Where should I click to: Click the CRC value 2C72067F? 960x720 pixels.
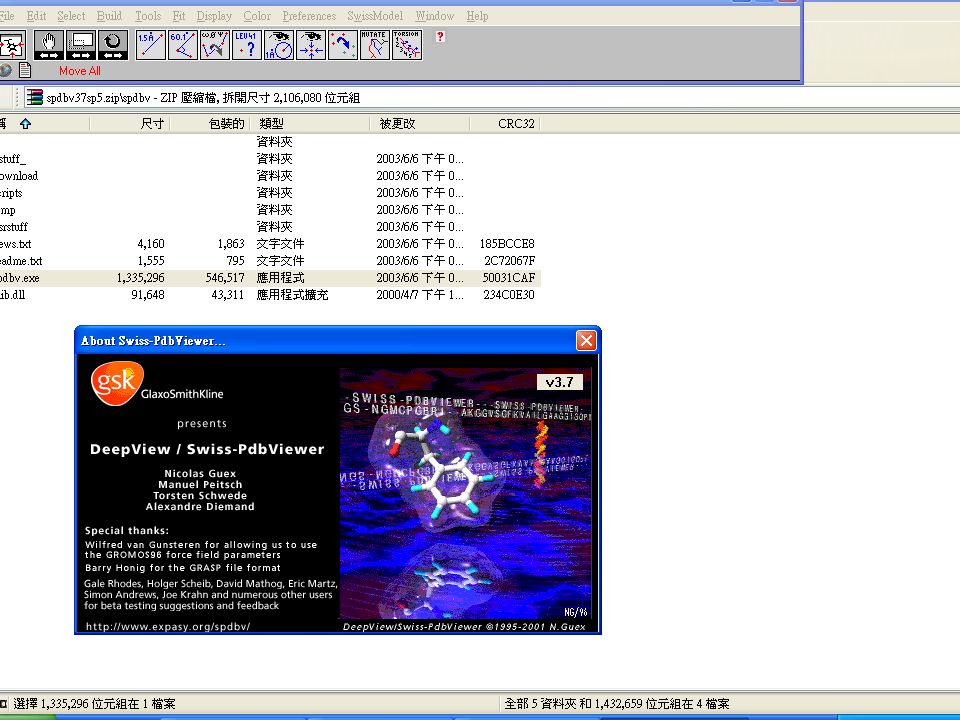pos(509,261)
